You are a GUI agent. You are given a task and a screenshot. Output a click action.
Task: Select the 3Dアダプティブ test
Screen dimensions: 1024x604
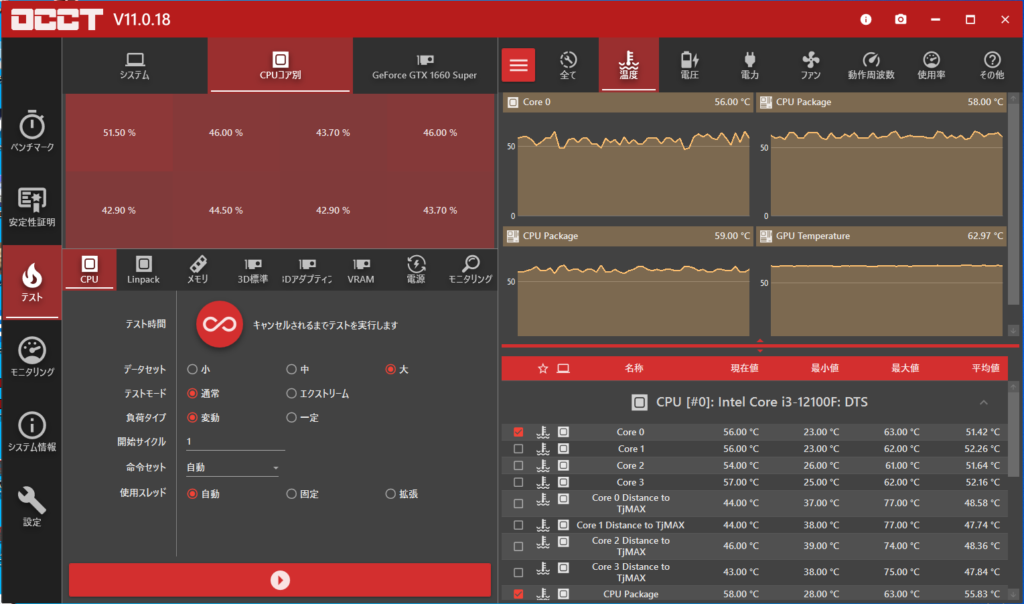[307, 270]
